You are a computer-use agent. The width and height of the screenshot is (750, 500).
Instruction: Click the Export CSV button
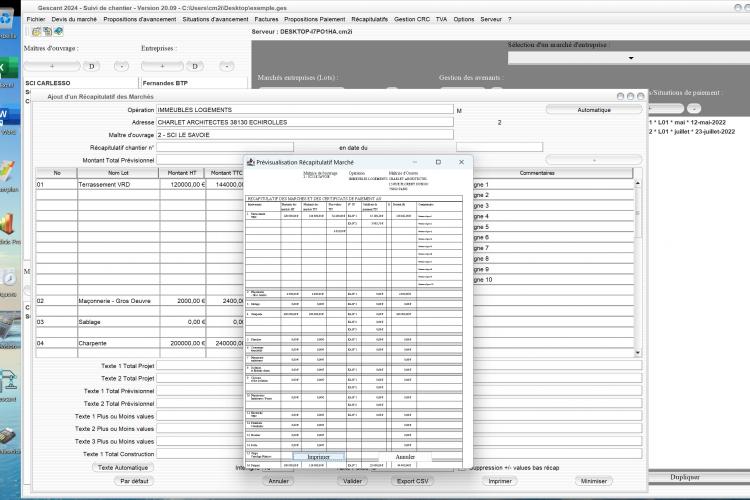tap(413, 481)
